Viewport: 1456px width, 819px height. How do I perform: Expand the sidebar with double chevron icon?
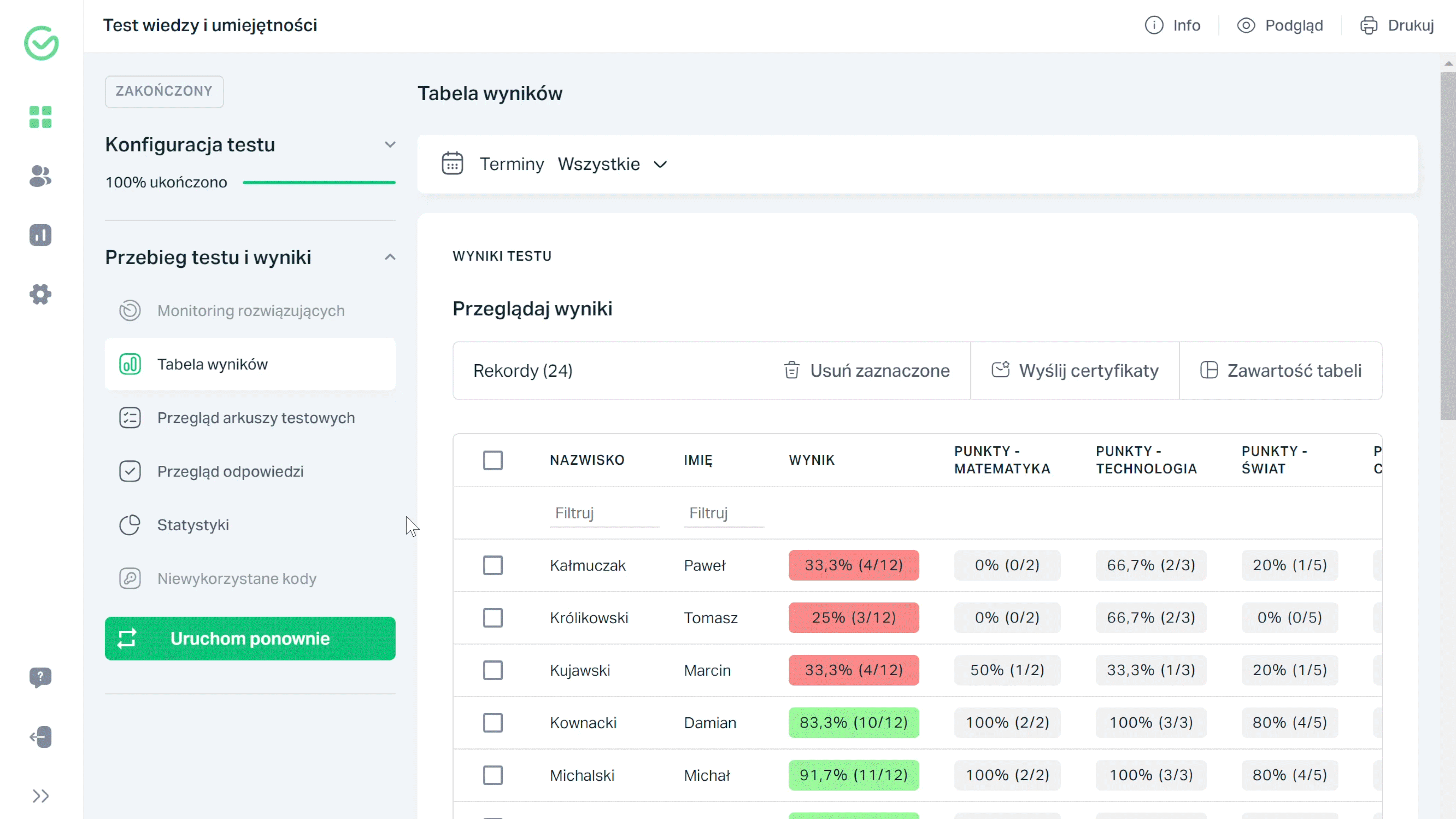click(40, 796)
